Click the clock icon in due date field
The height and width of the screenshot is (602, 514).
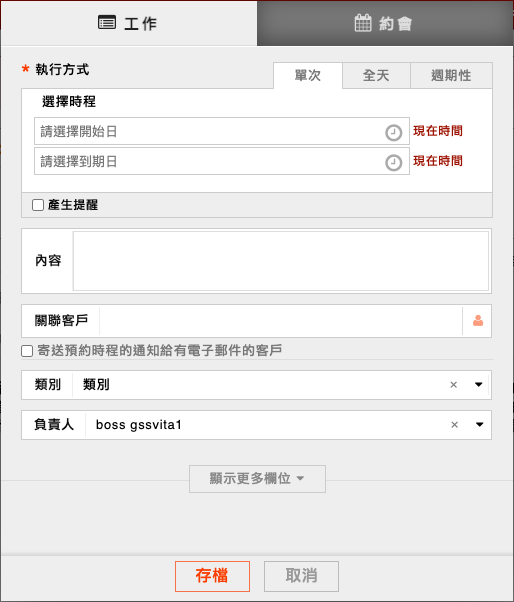(393, 163)
